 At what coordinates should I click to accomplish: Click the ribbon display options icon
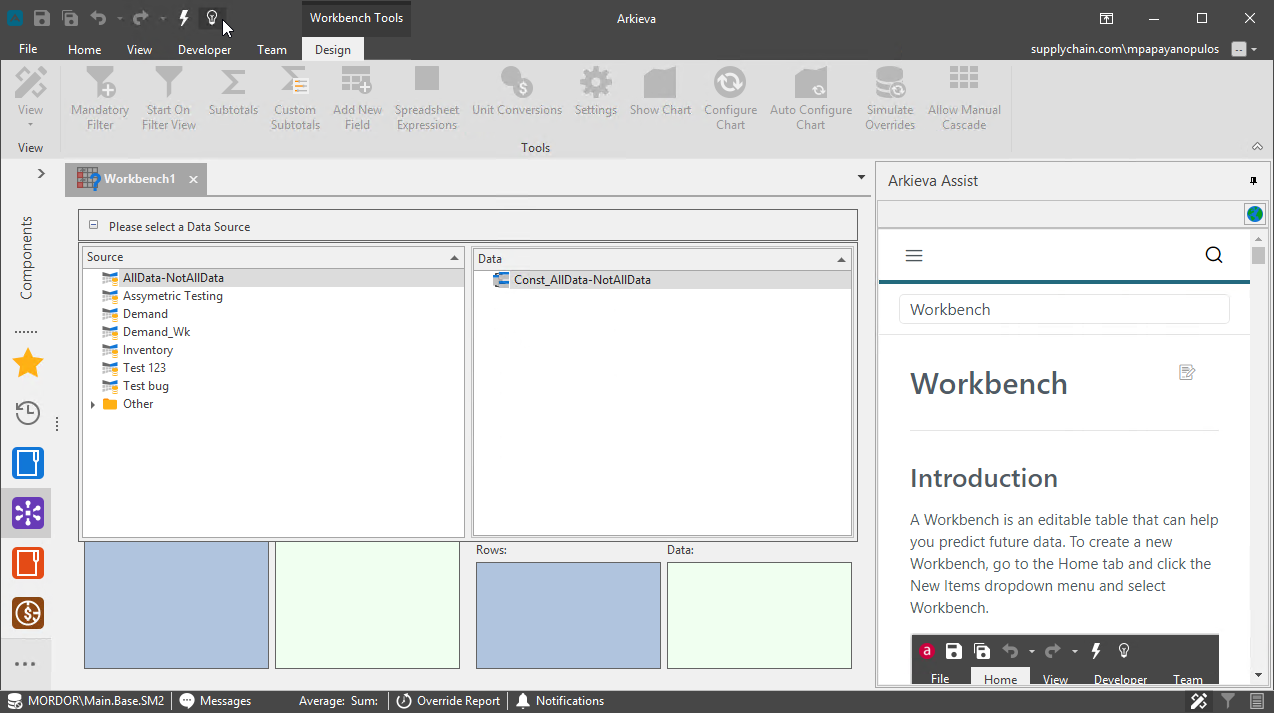coord(1107,18)
